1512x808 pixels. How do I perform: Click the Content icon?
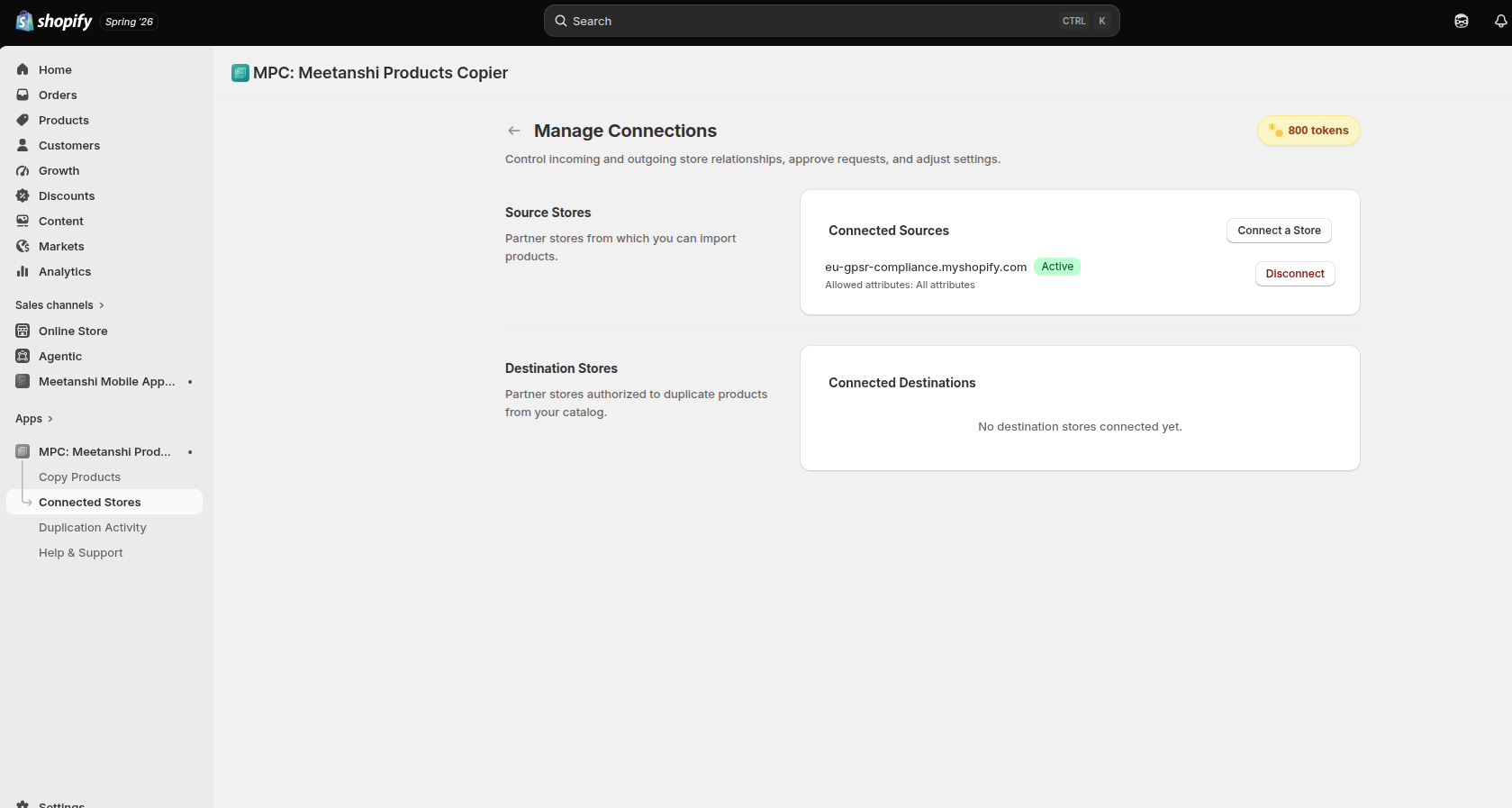pos(23,221)
